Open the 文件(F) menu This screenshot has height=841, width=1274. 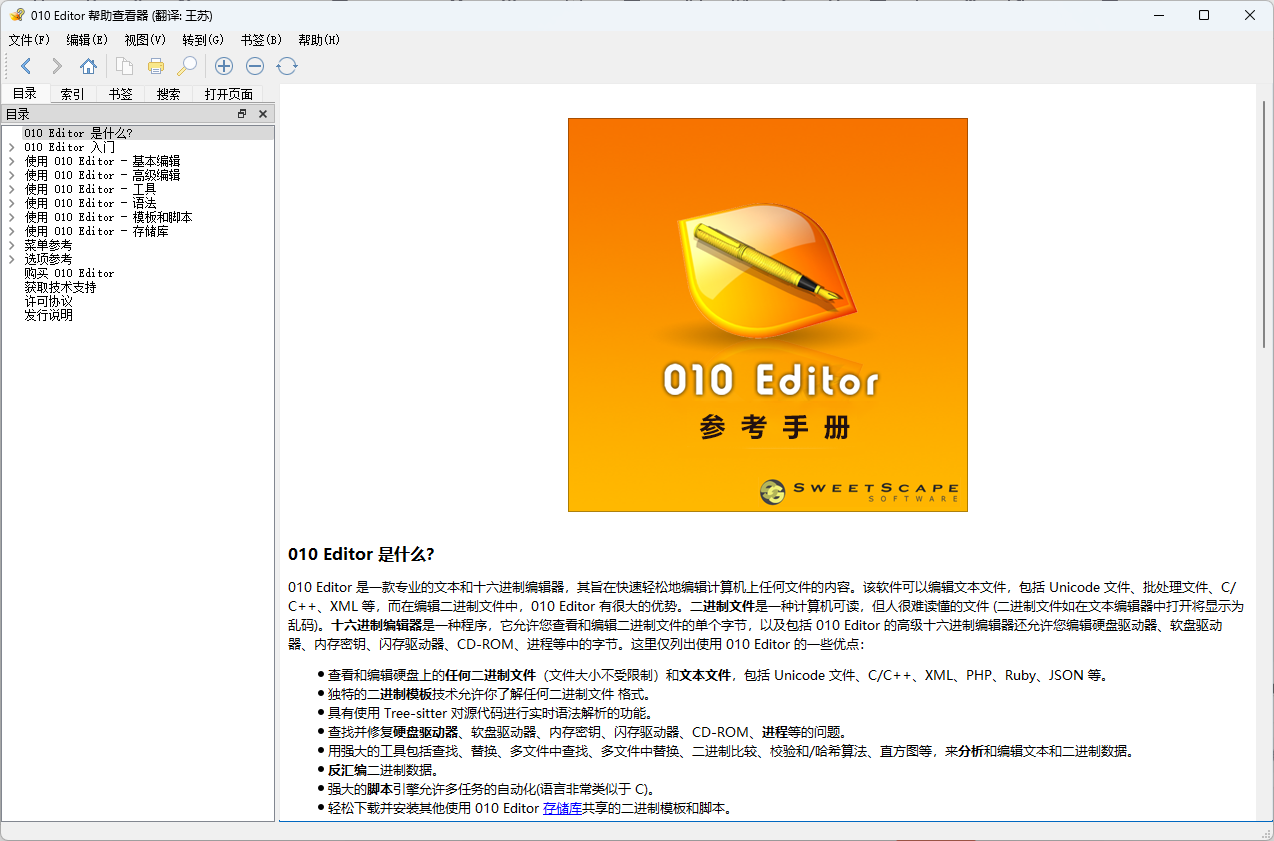pyautogui.click(x=29, y=40)
